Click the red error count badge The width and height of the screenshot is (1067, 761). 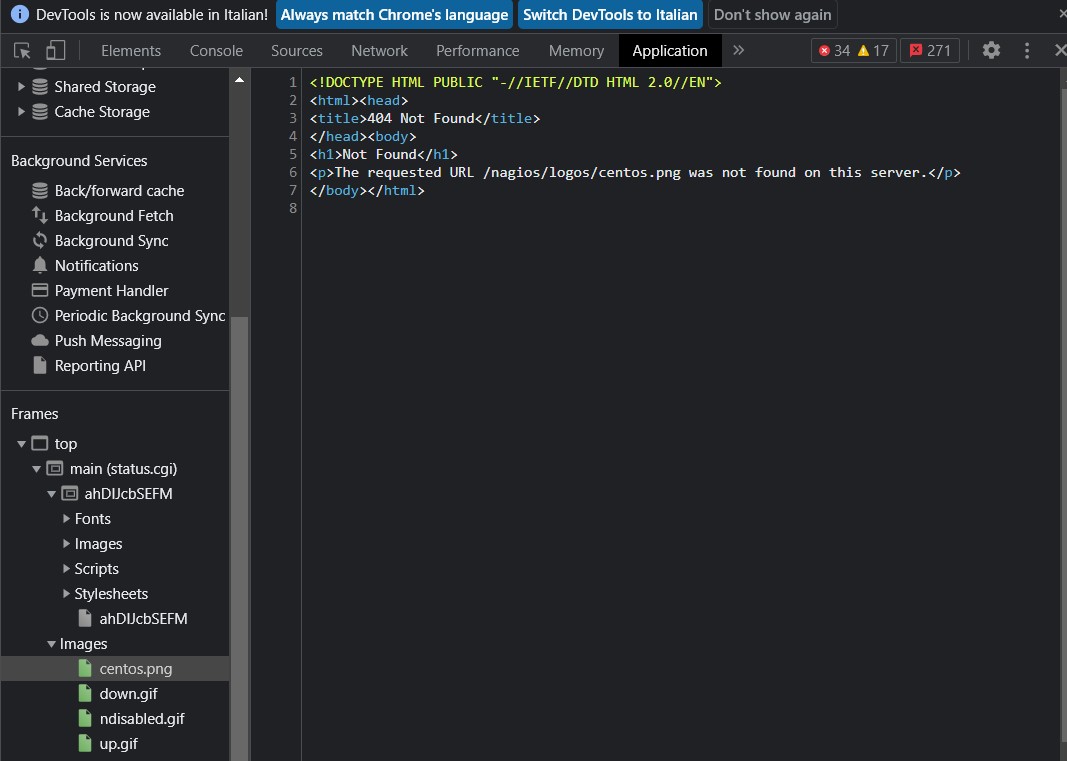pyautogui.click(x=834, y=51)
